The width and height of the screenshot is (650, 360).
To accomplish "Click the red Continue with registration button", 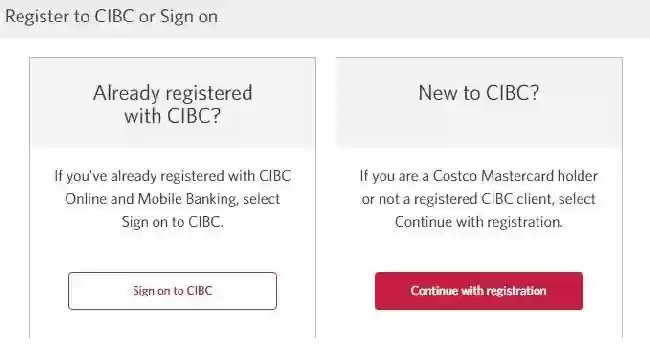I will pos(479,291).
